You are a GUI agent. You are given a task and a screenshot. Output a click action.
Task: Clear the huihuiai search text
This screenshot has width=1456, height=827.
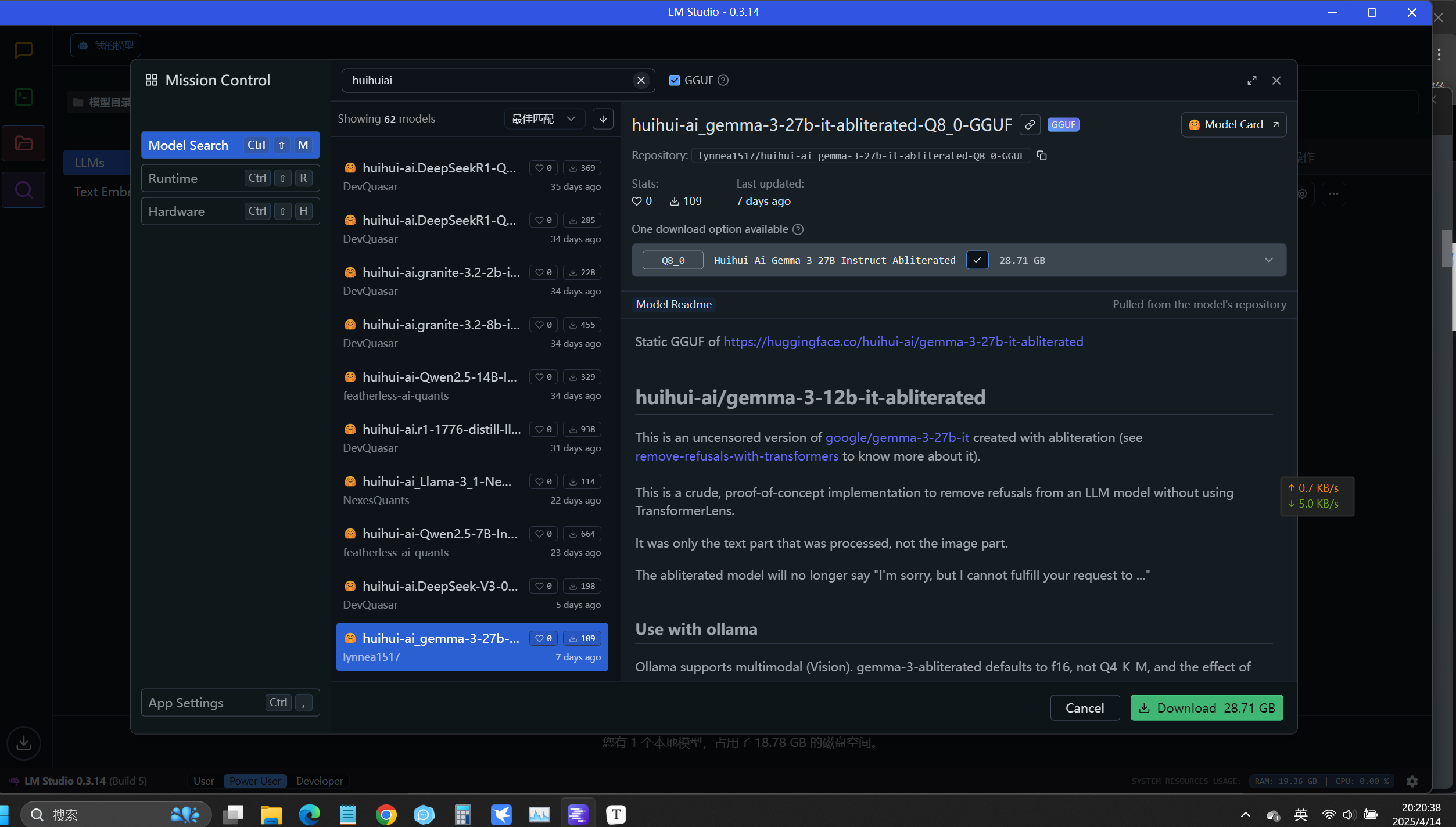click(641, 80)
